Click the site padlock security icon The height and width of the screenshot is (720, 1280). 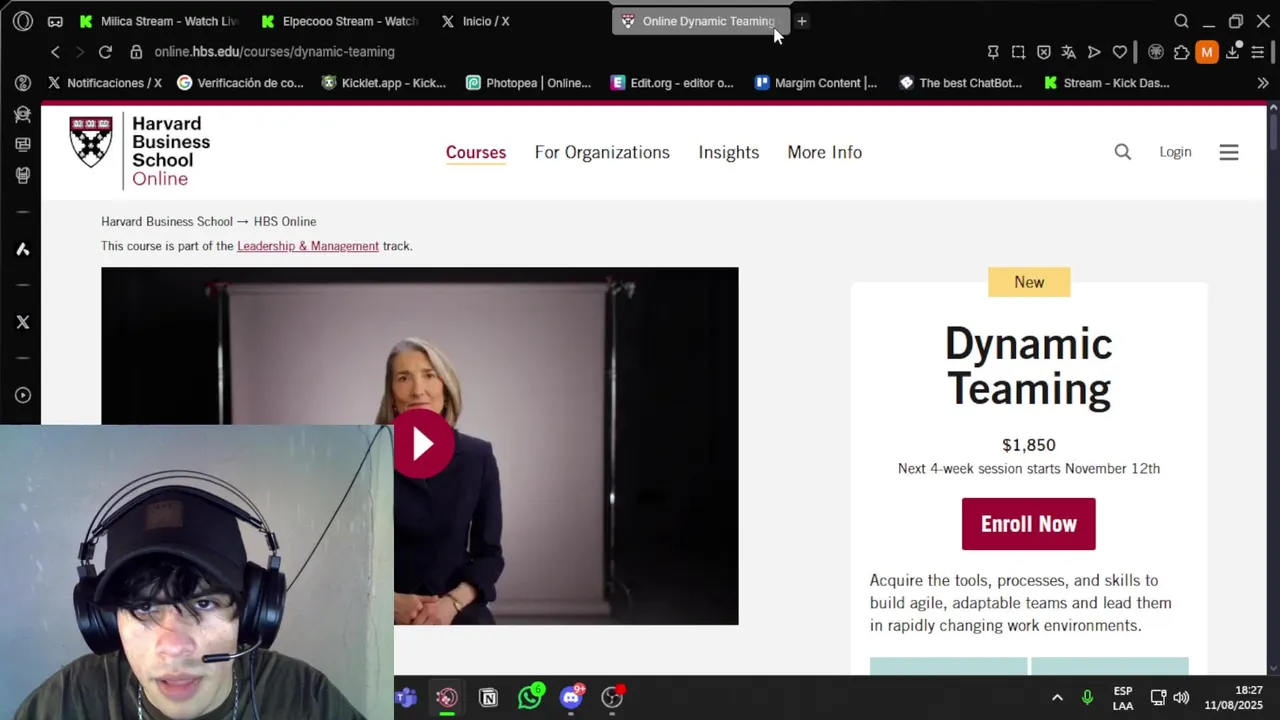click(x=136, y=52)
